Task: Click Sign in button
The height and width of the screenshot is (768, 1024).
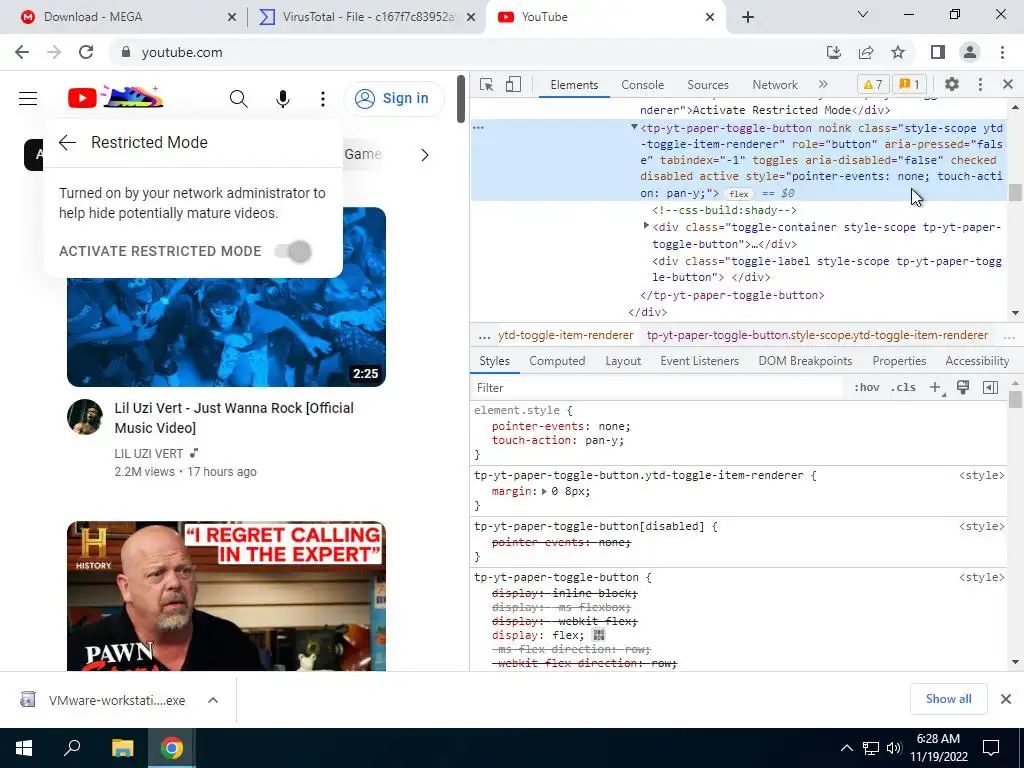Action: (x=394, y=99)
